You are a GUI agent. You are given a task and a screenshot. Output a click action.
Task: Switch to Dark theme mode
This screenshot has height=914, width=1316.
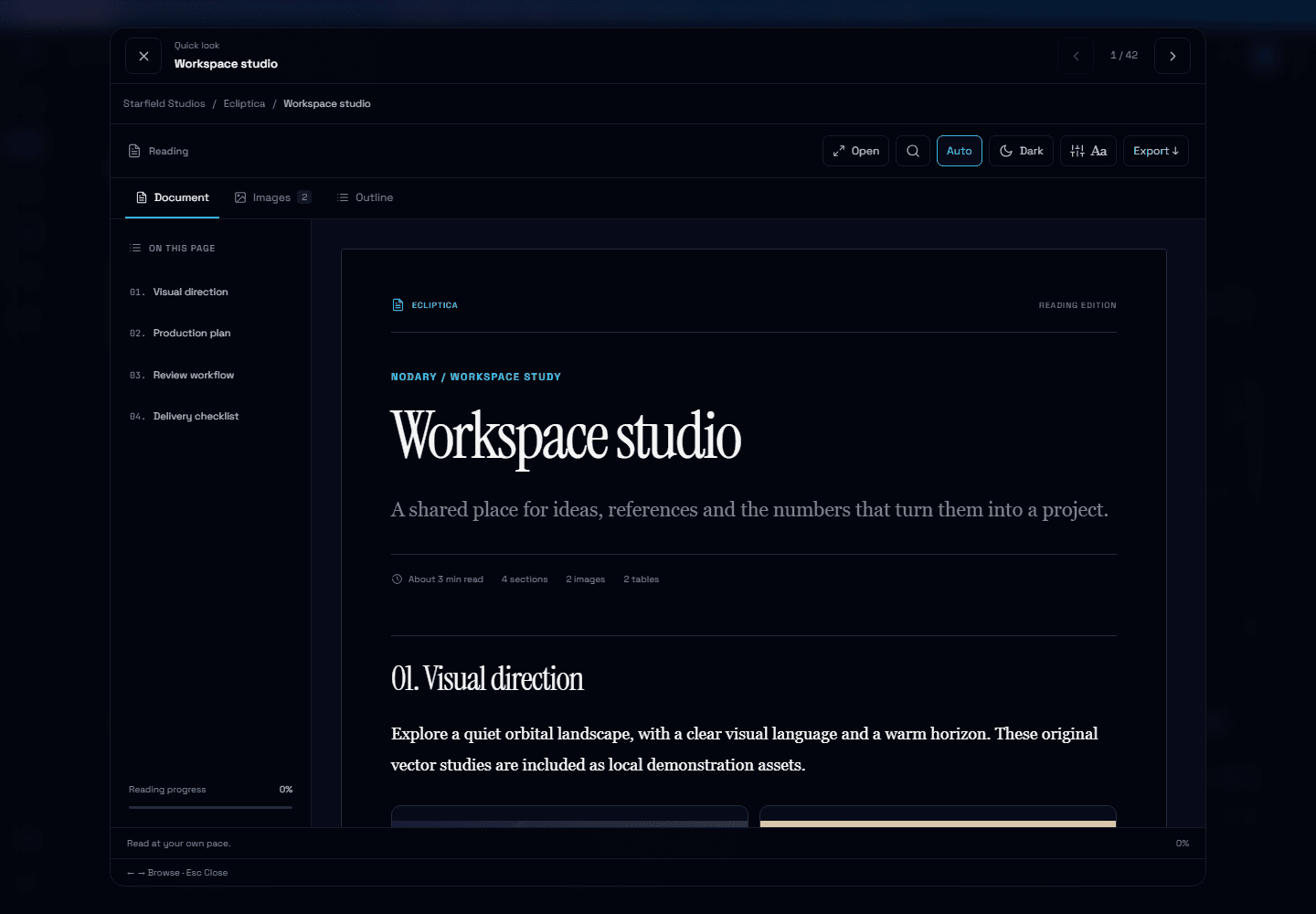(1022, 151)
